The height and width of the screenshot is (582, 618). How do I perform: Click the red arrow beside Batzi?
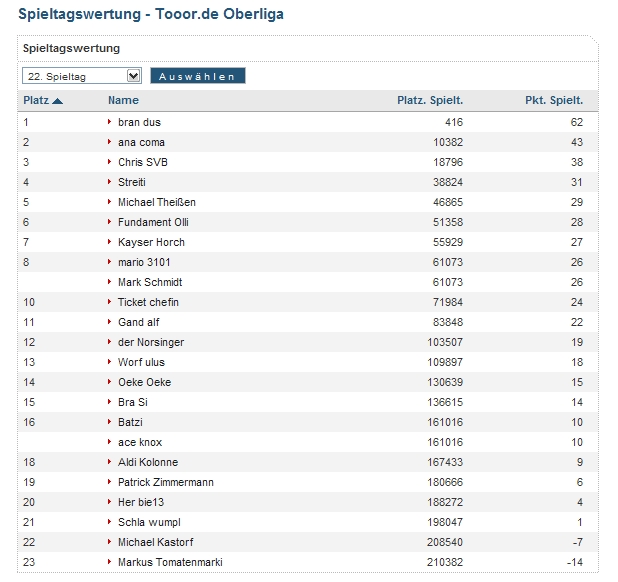[x=110, y=422]
